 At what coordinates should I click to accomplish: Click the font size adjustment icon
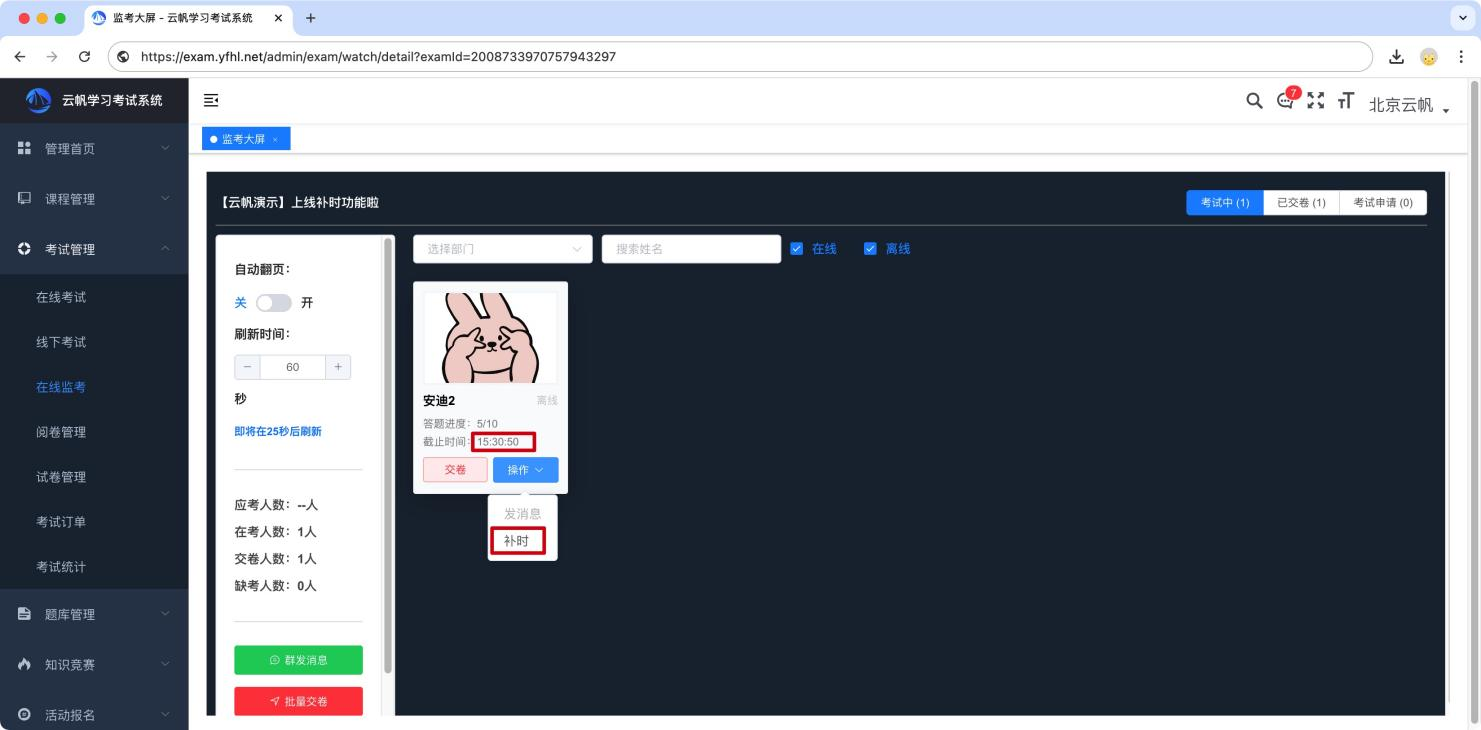coord(1346,101)
